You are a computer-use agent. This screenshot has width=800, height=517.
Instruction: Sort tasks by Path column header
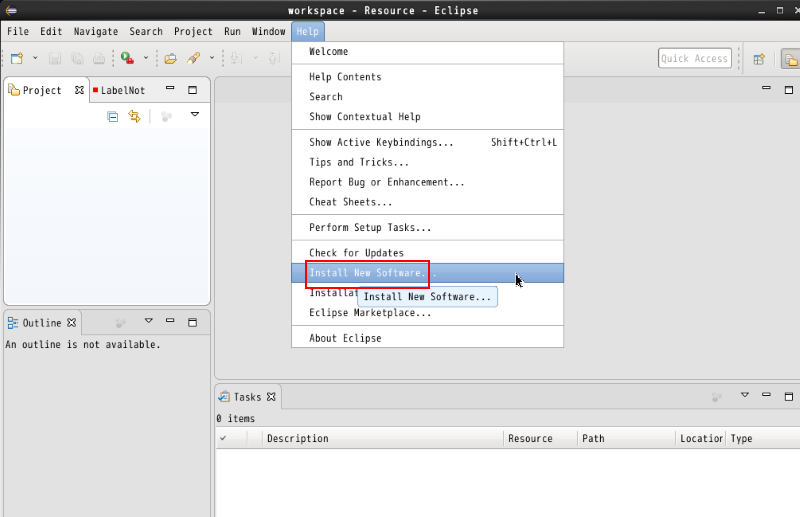[627, 438]
